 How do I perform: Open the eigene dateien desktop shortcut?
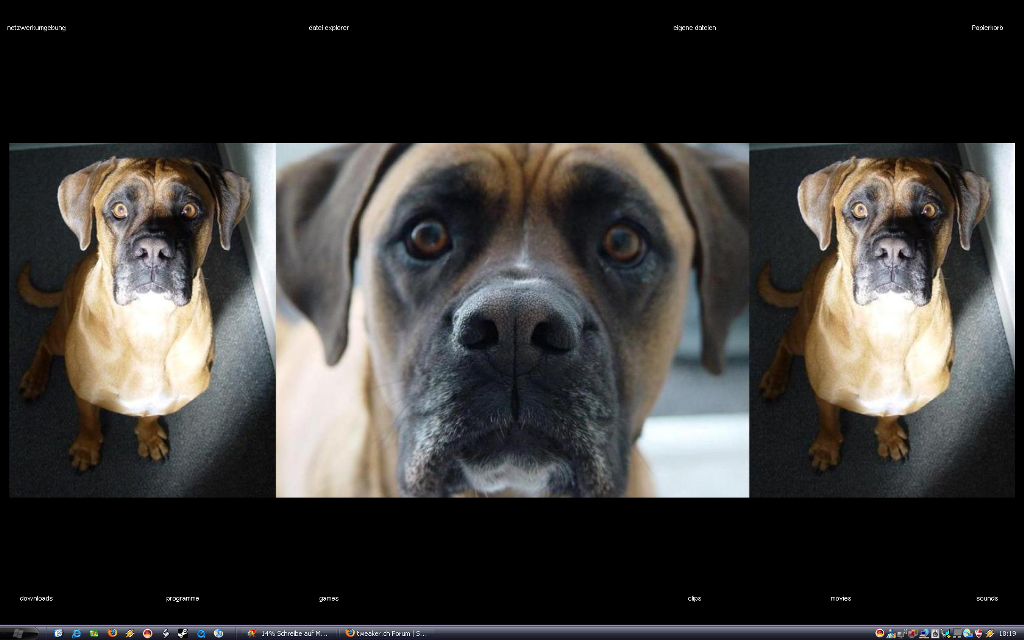[695, 28]
